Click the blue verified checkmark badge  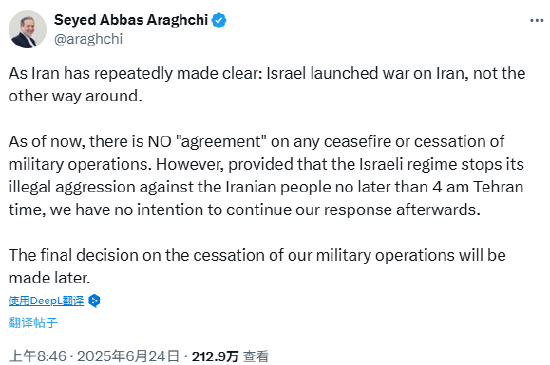click(x=219, y=20)
